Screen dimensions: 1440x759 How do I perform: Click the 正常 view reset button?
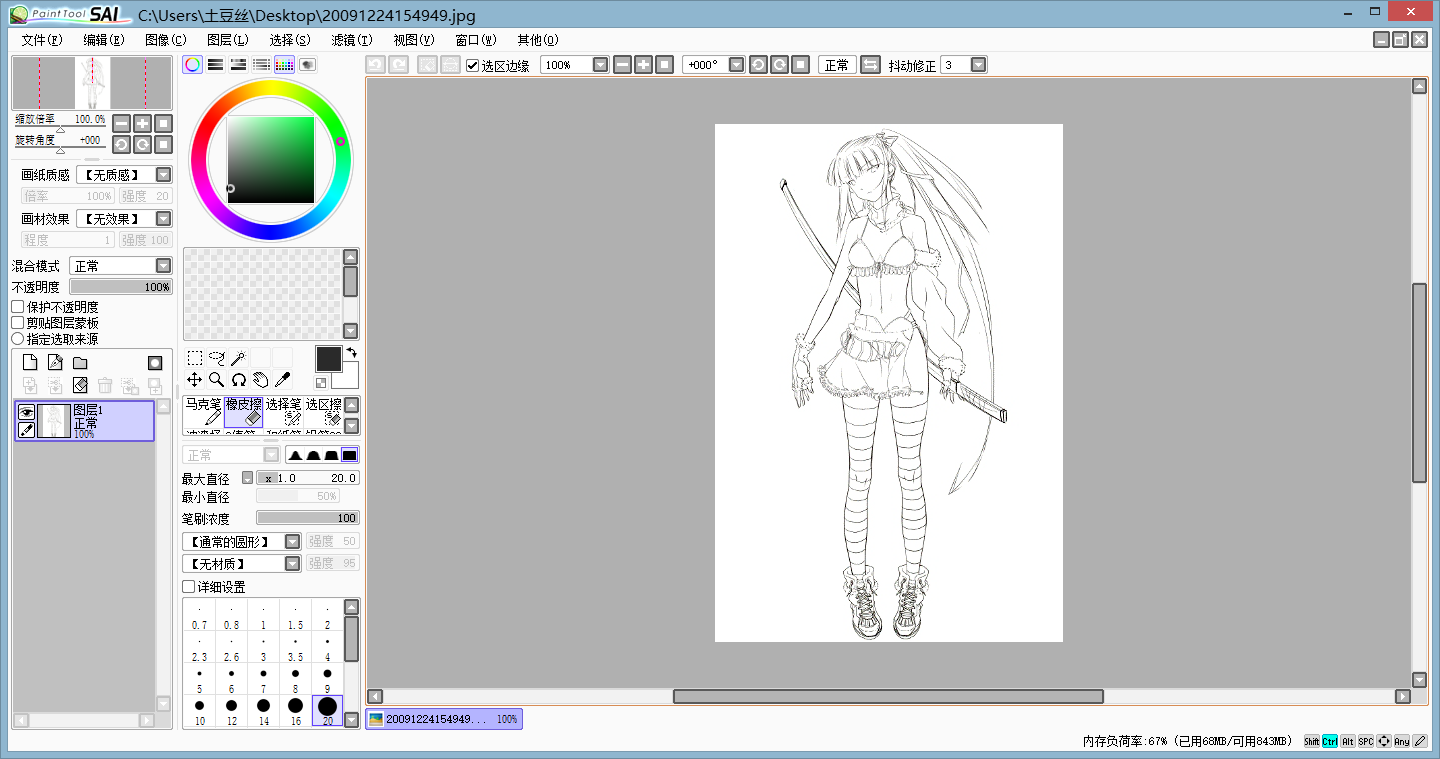point(836,65)
